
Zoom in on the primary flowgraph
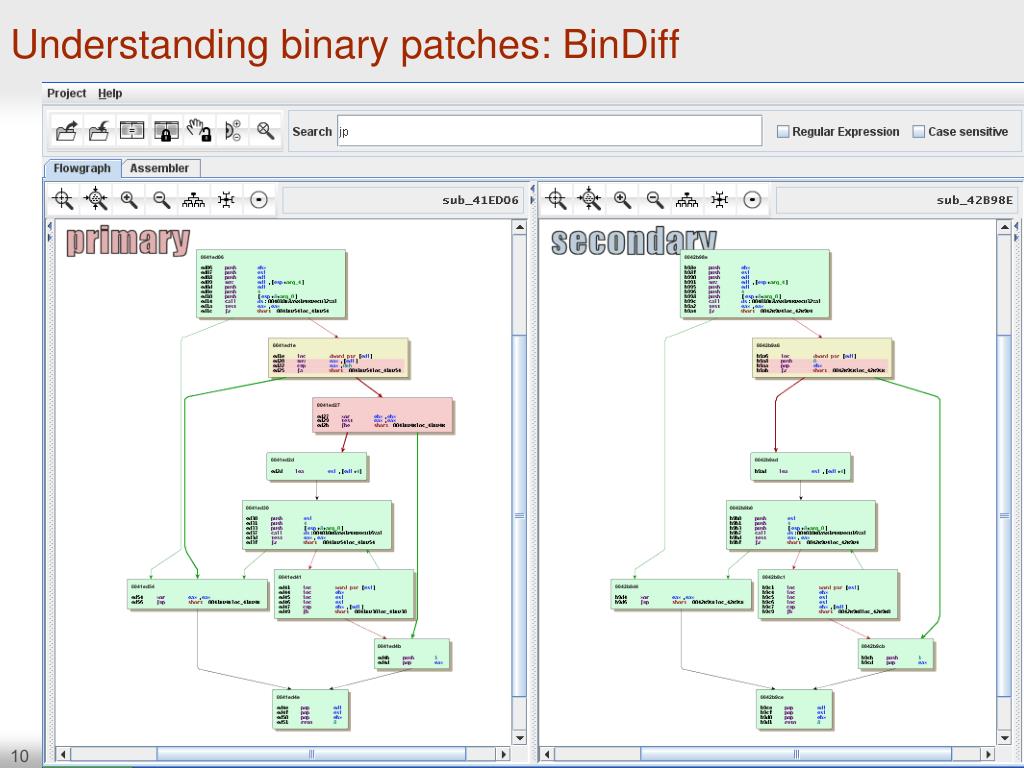click(x=129, y=199)
